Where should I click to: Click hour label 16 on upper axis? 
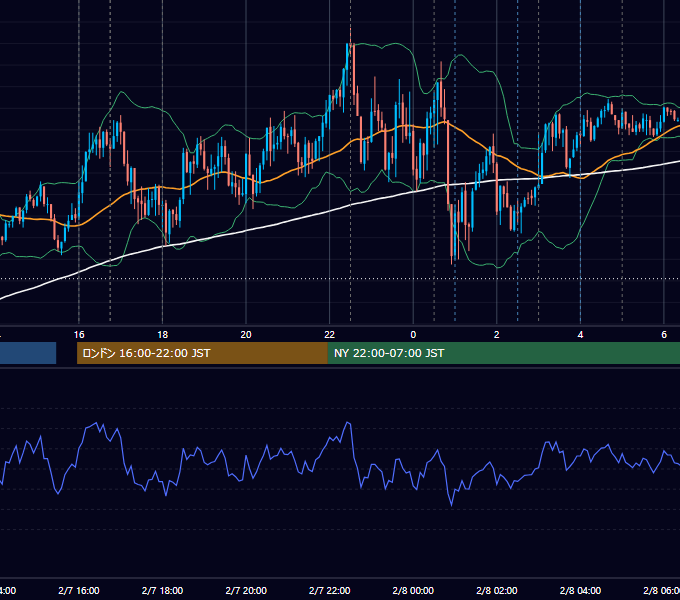click(79, 335)
